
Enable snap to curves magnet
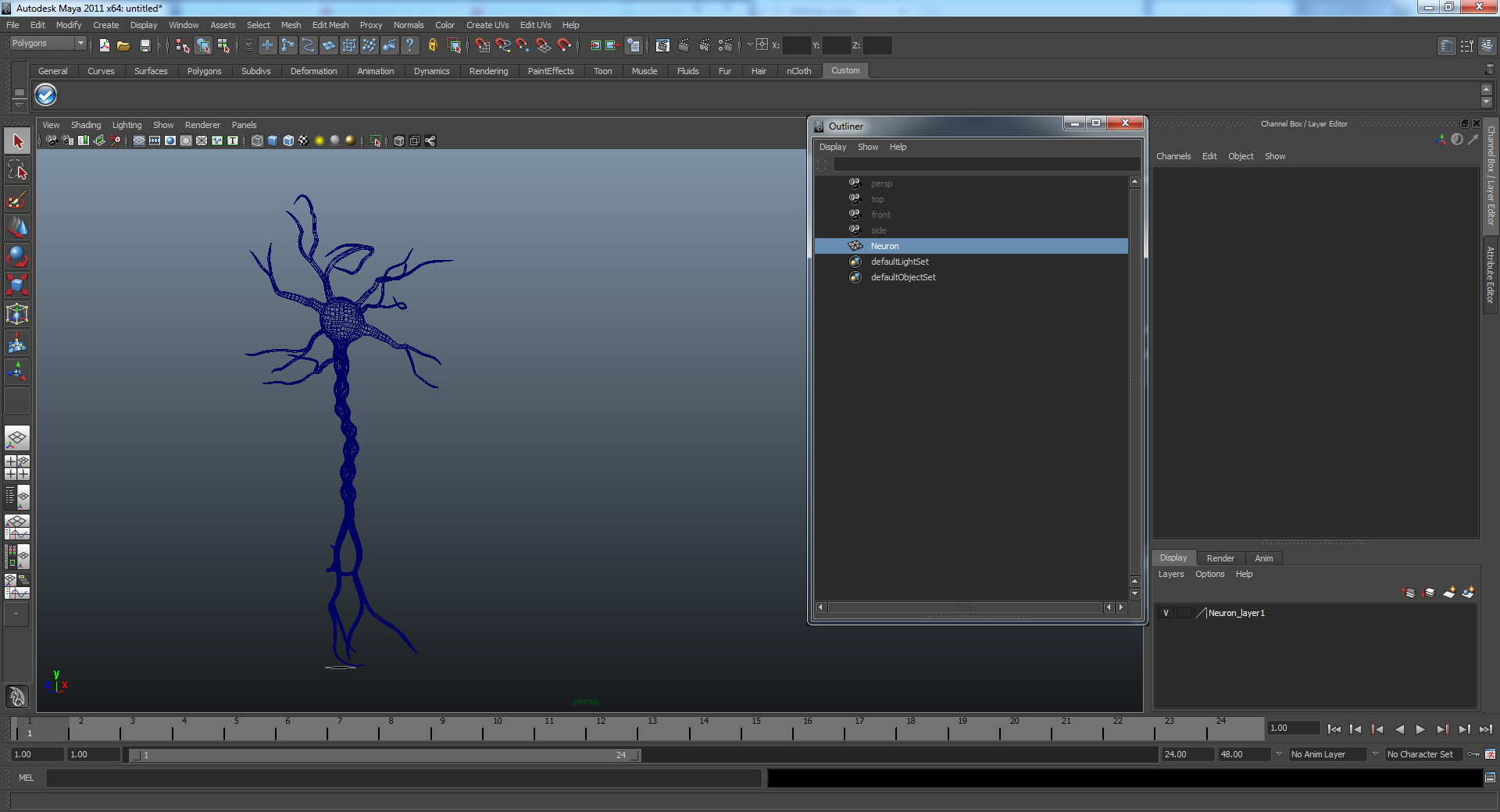(502, 45)
